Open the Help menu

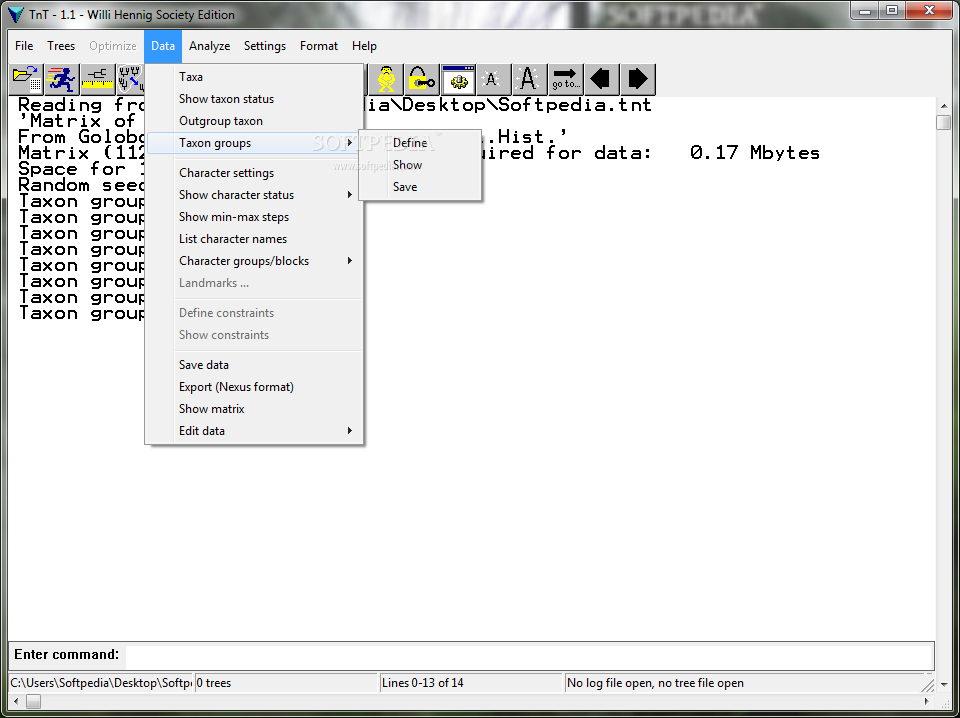click(x=364, y=46)
